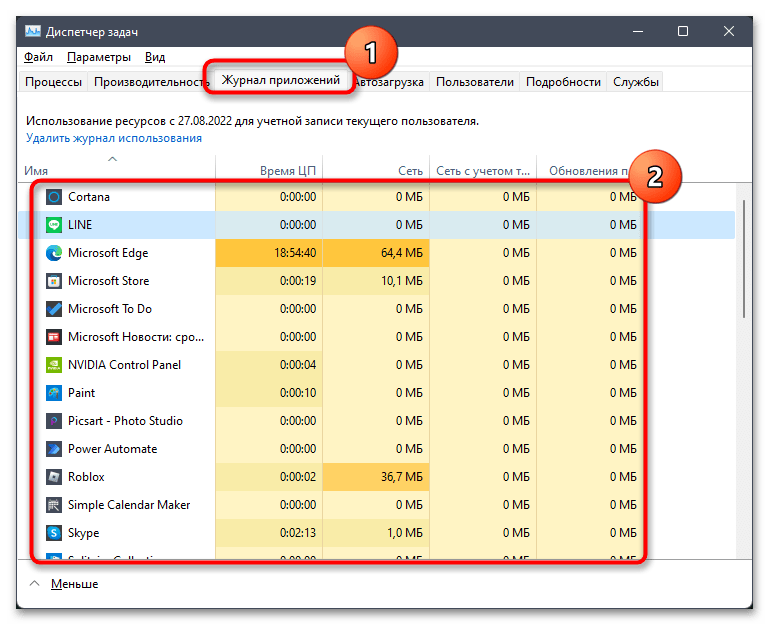Select the Paint row name
The image size is (769, 625).
click(x=81, y=393)
